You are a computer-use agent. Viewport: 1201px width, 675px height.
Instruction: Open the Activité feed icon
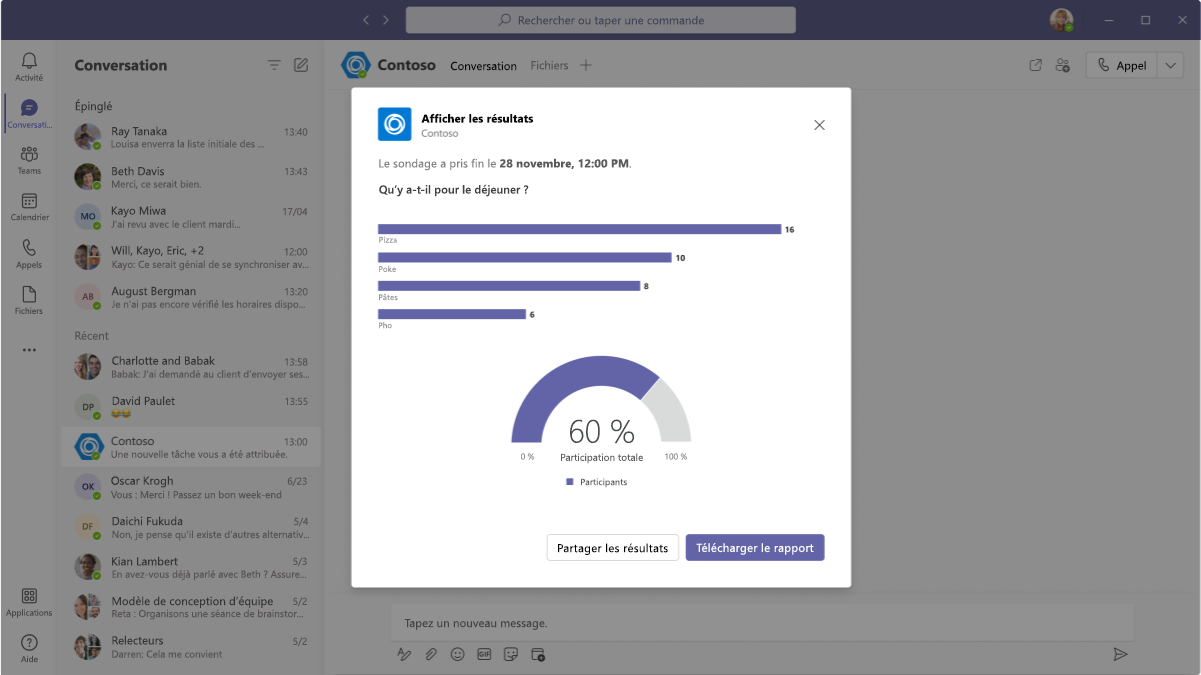click(29, 67)
